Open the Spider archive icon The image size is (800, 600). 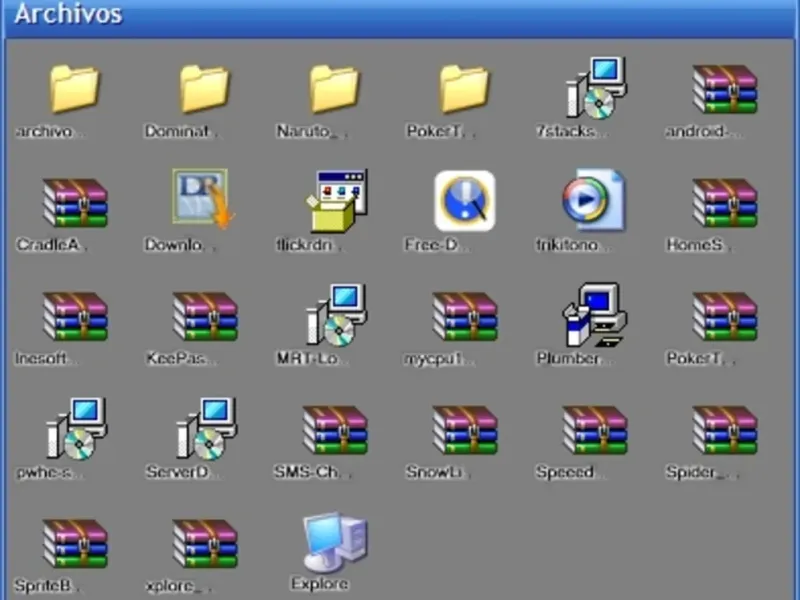pos(725,430)
